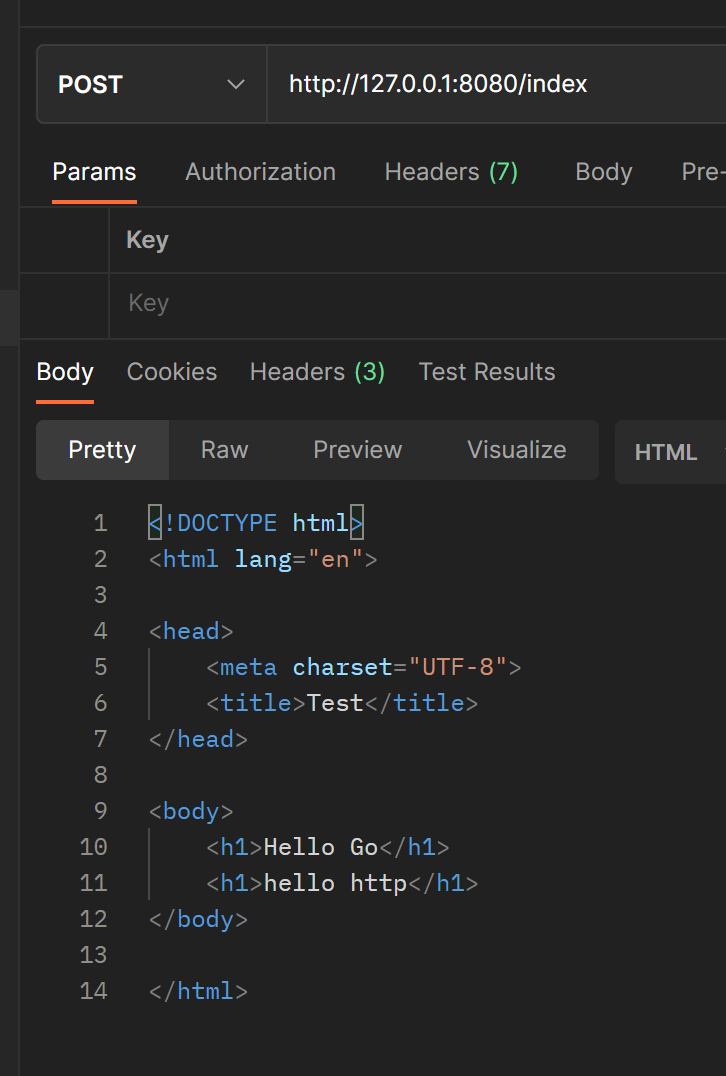Viewport: 726px width, 1076px height.
Task: Show the response Cookies tab
Action: 171,371
